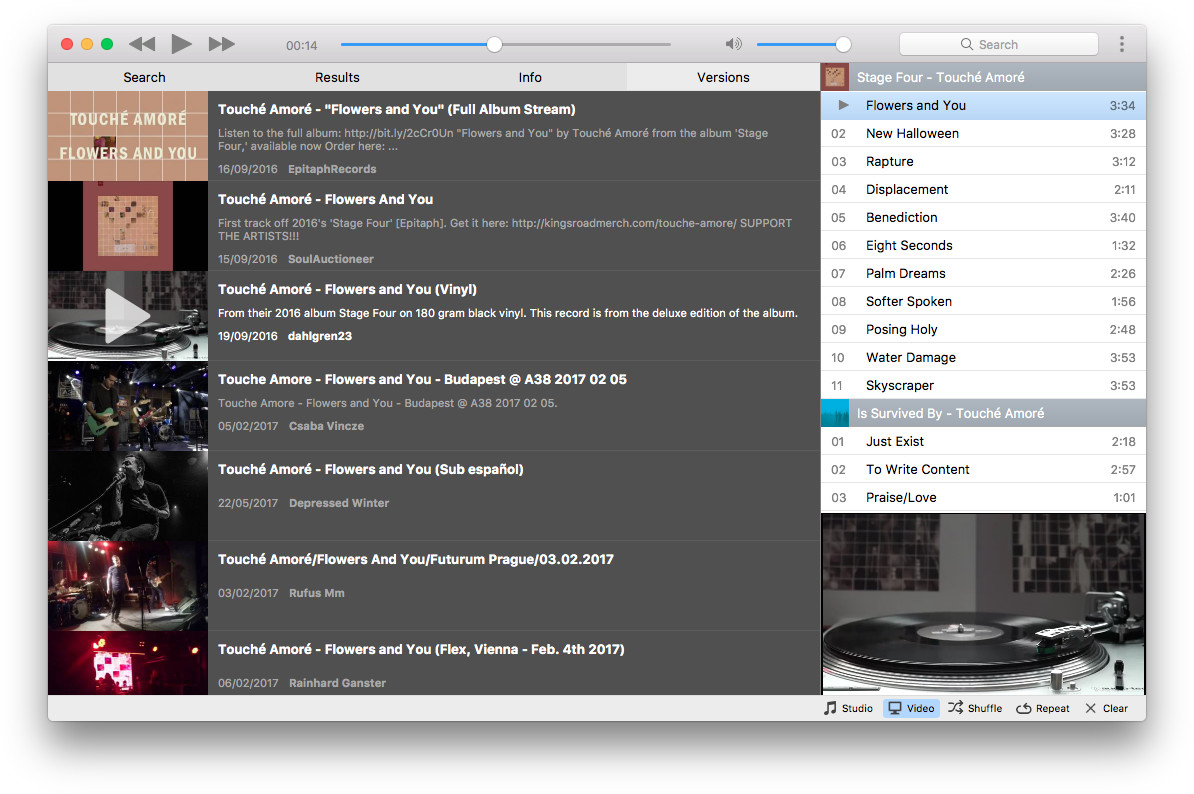Open the Info tab
Viewport: 1194px width, 794px height.
[530, 77]
